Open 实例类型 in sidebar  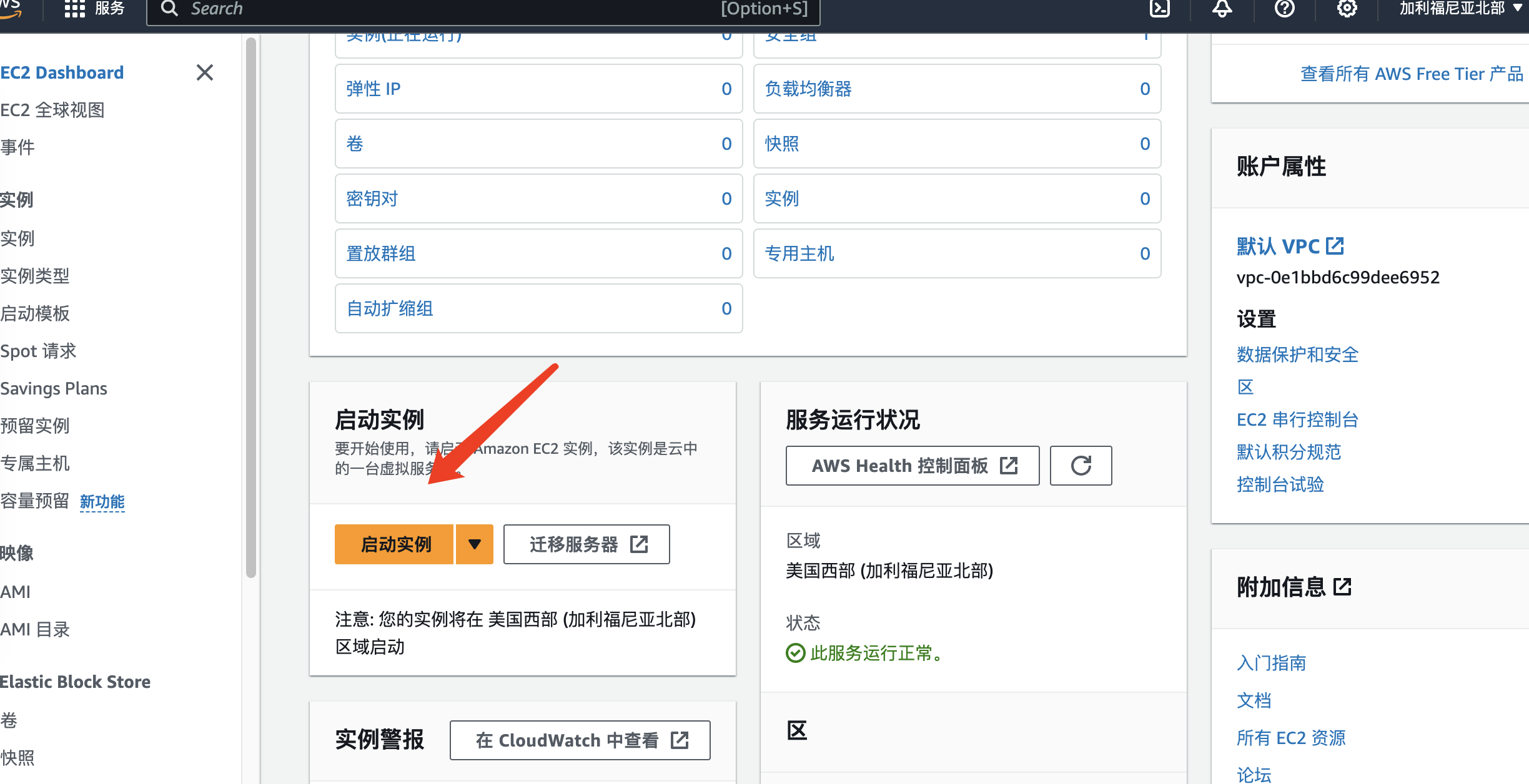pyautogui.click(x=35, y=276)
